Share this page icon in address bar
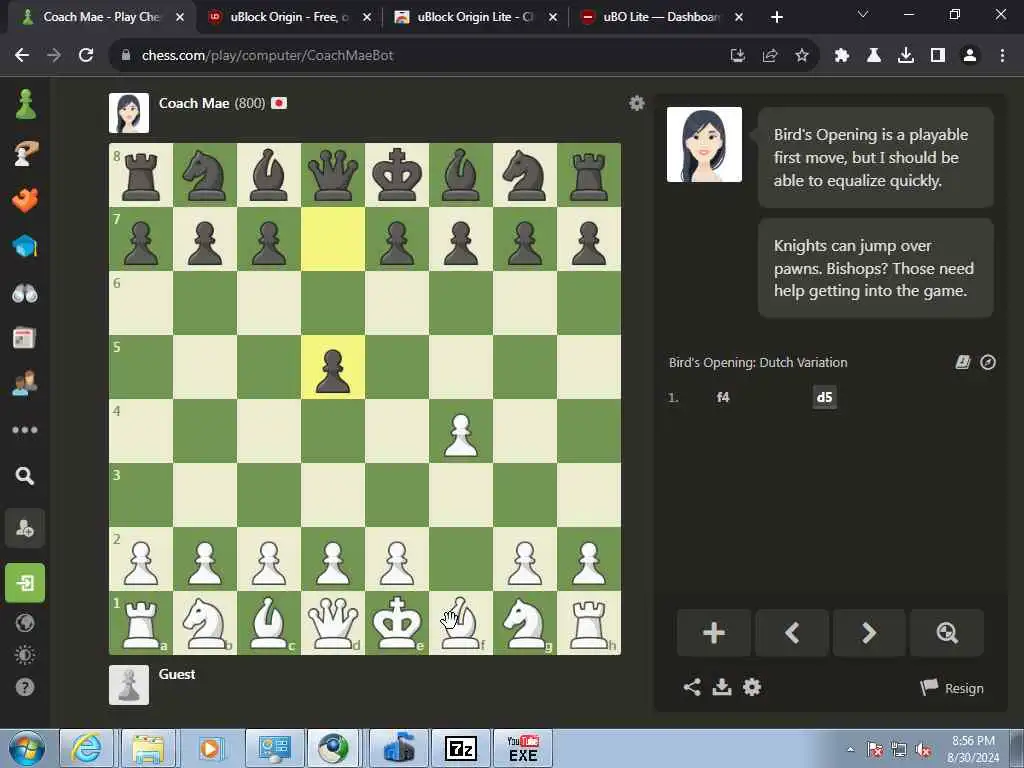This screenshot has width=1024, height=768. click(770, 56)
